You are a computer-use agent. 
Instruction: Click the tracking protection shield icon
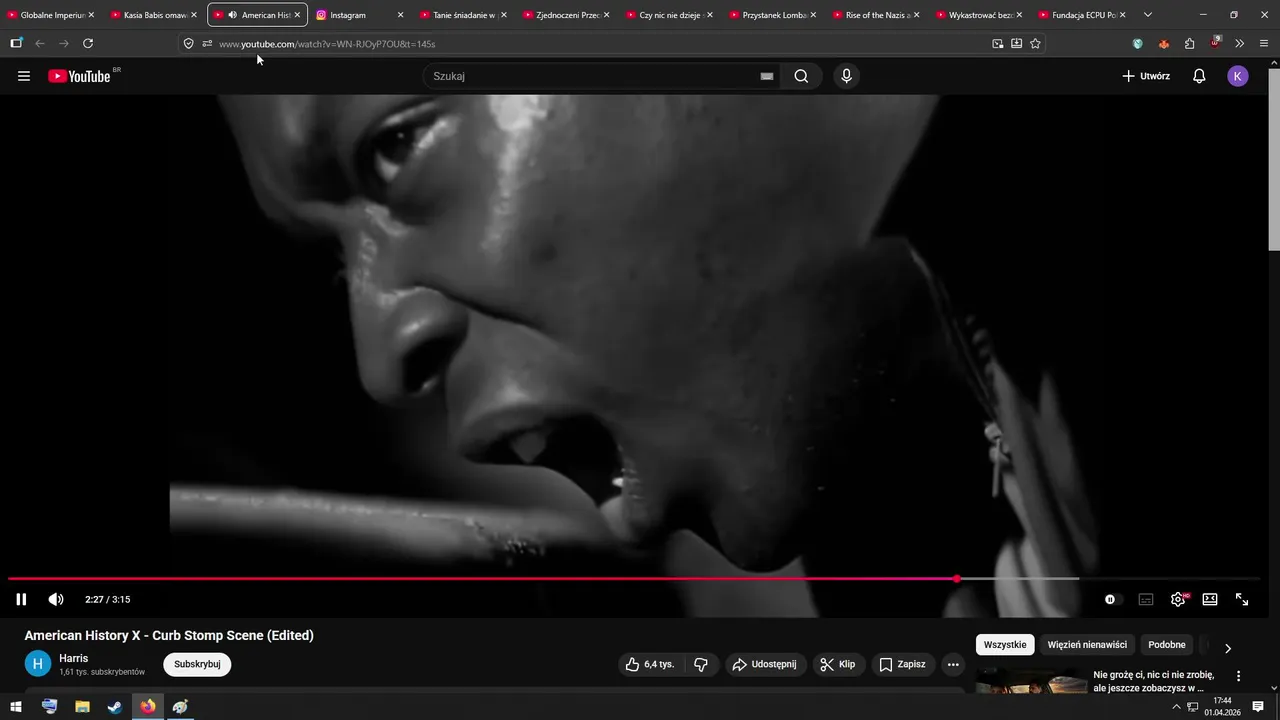[188, 44]
